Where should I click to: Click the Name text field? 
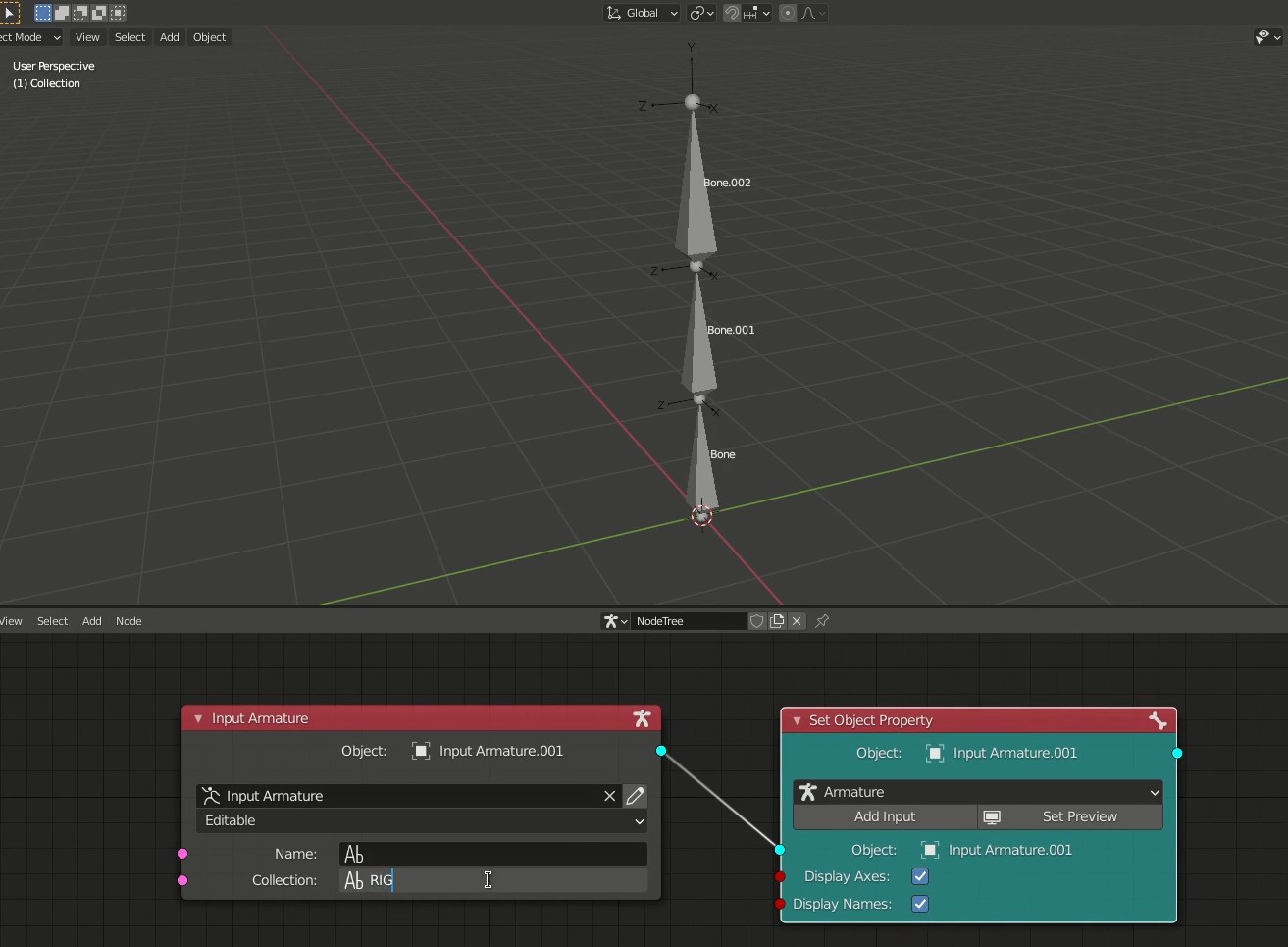pyautogui.click(x=493, y=854)
